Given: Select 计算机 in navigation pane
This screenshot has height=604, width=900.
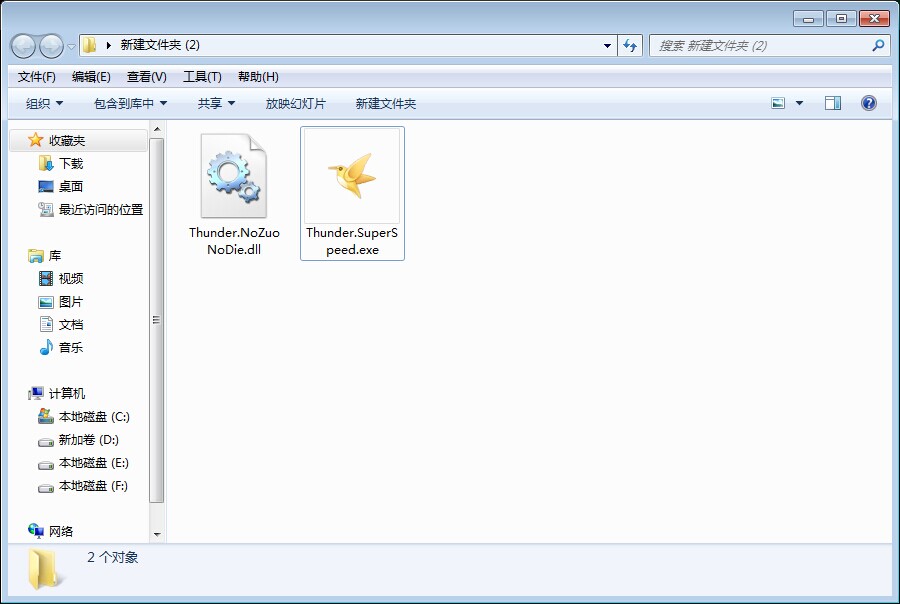Looking at the screenshot, I should click(x=67, y=393).
